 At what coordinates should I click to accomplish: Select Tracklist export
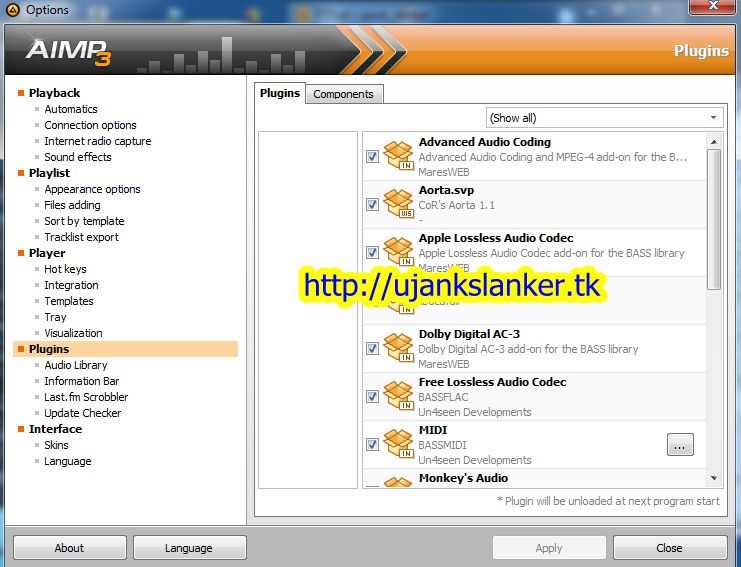[81, 237]
